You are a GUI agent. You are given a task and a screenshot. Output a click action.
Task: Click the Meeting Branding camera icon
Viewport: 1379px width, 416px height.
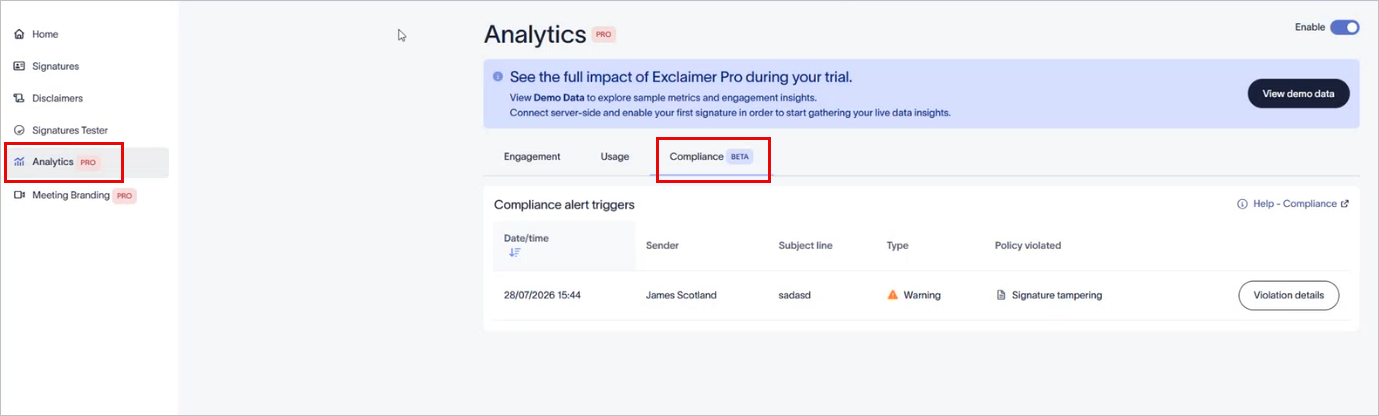19,195
